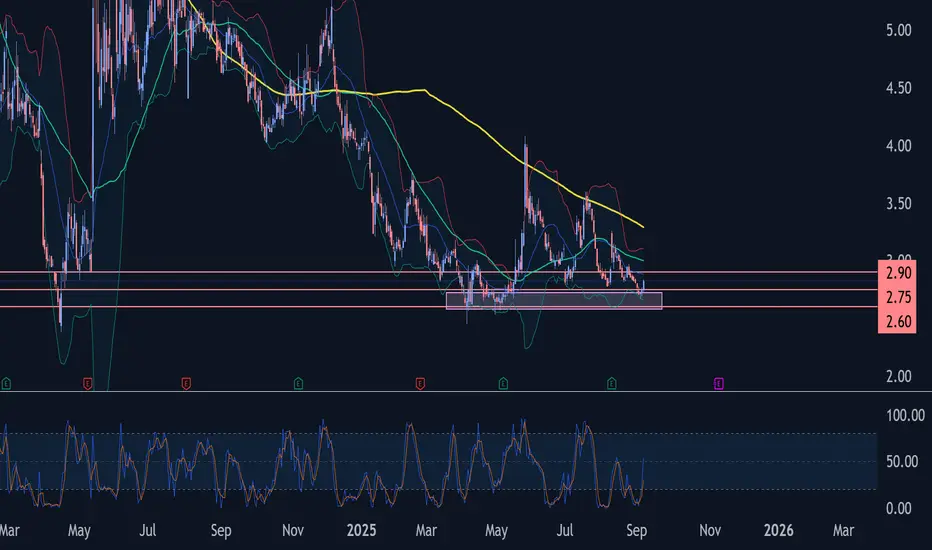Open the green earnings marker between Jul and Sep 2025
The image size is (932, 550).
click(x=612, y=384)
